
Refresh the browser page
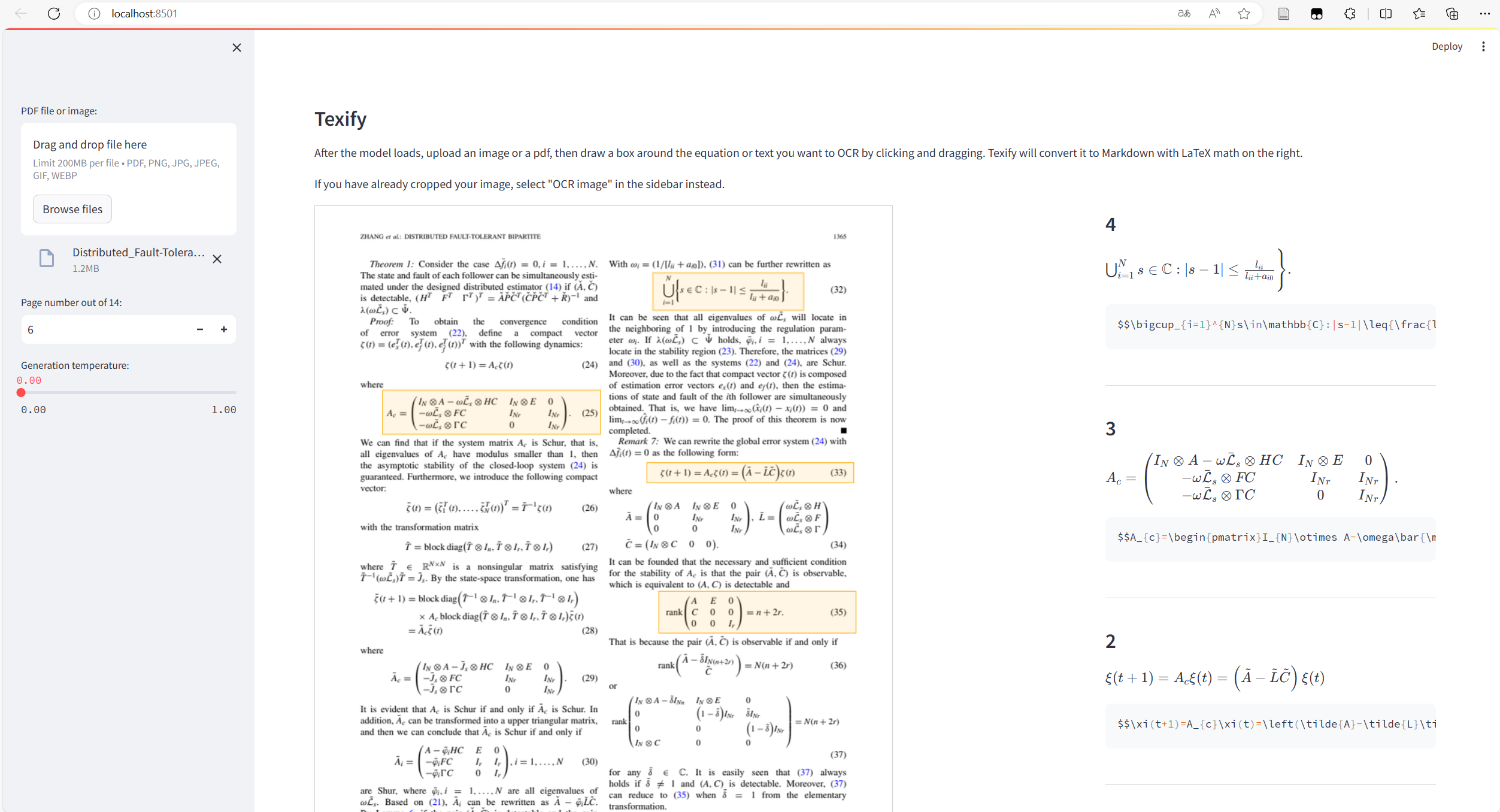coord(54,13)
